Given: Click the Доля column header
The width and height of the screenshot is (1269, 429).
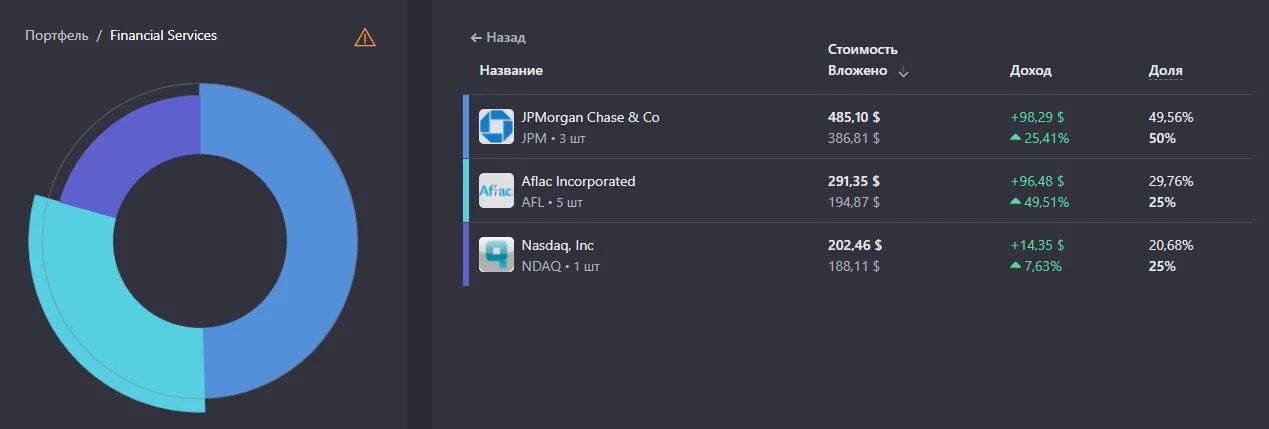Looking at the screenshot, I should click(1166, 71).
